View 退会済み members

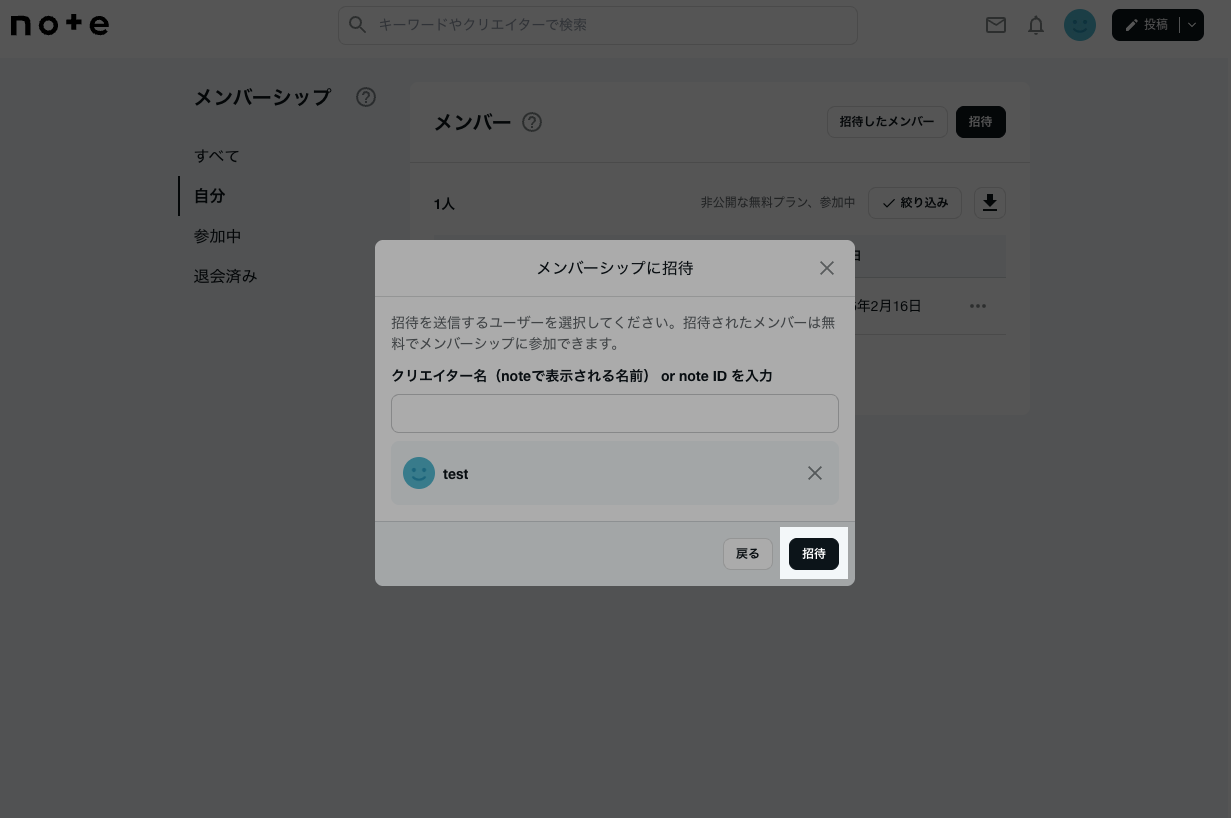click(x=225, y=276)
